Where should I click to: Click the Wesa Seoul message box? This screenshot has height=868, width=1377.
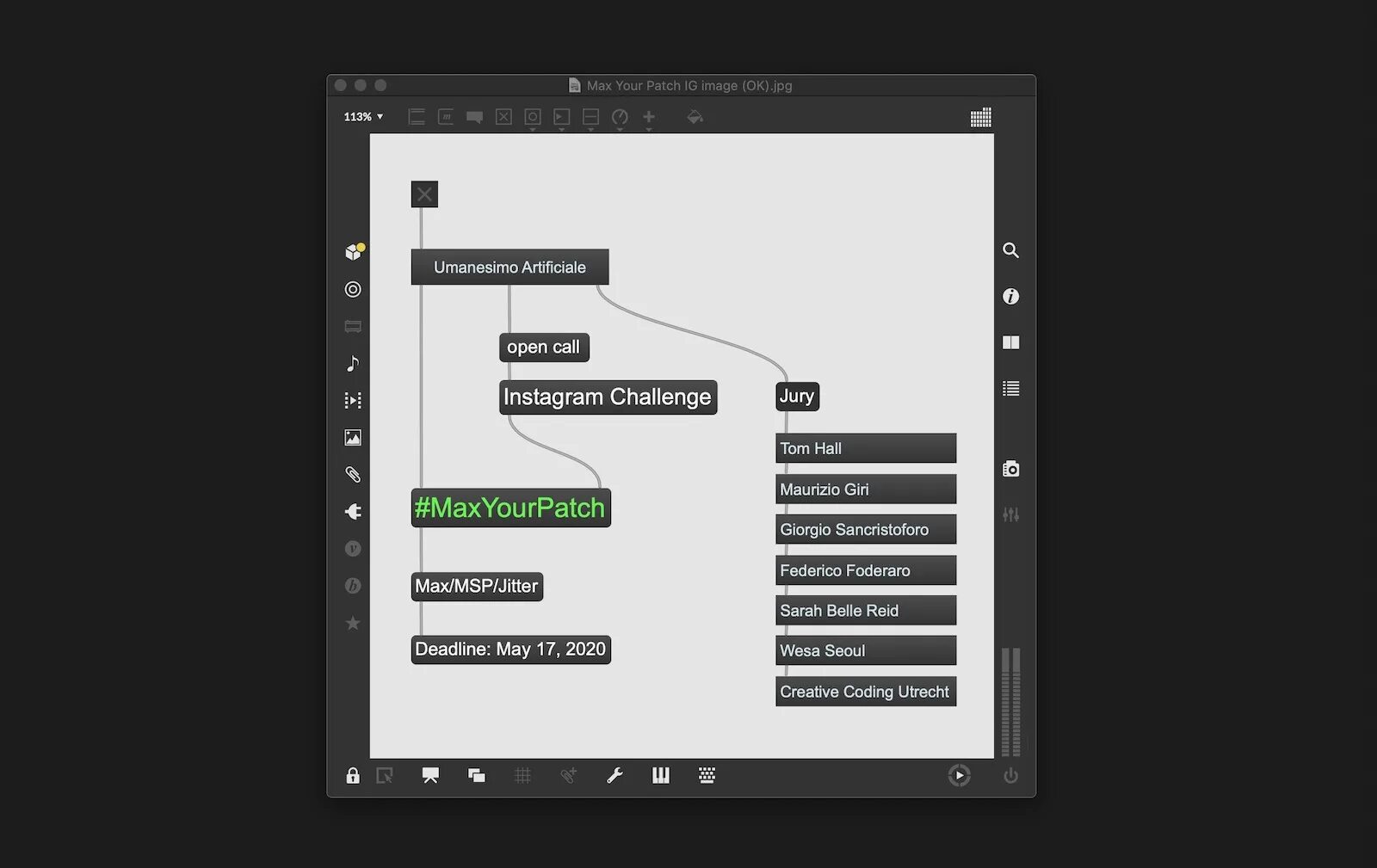(866, 651)
